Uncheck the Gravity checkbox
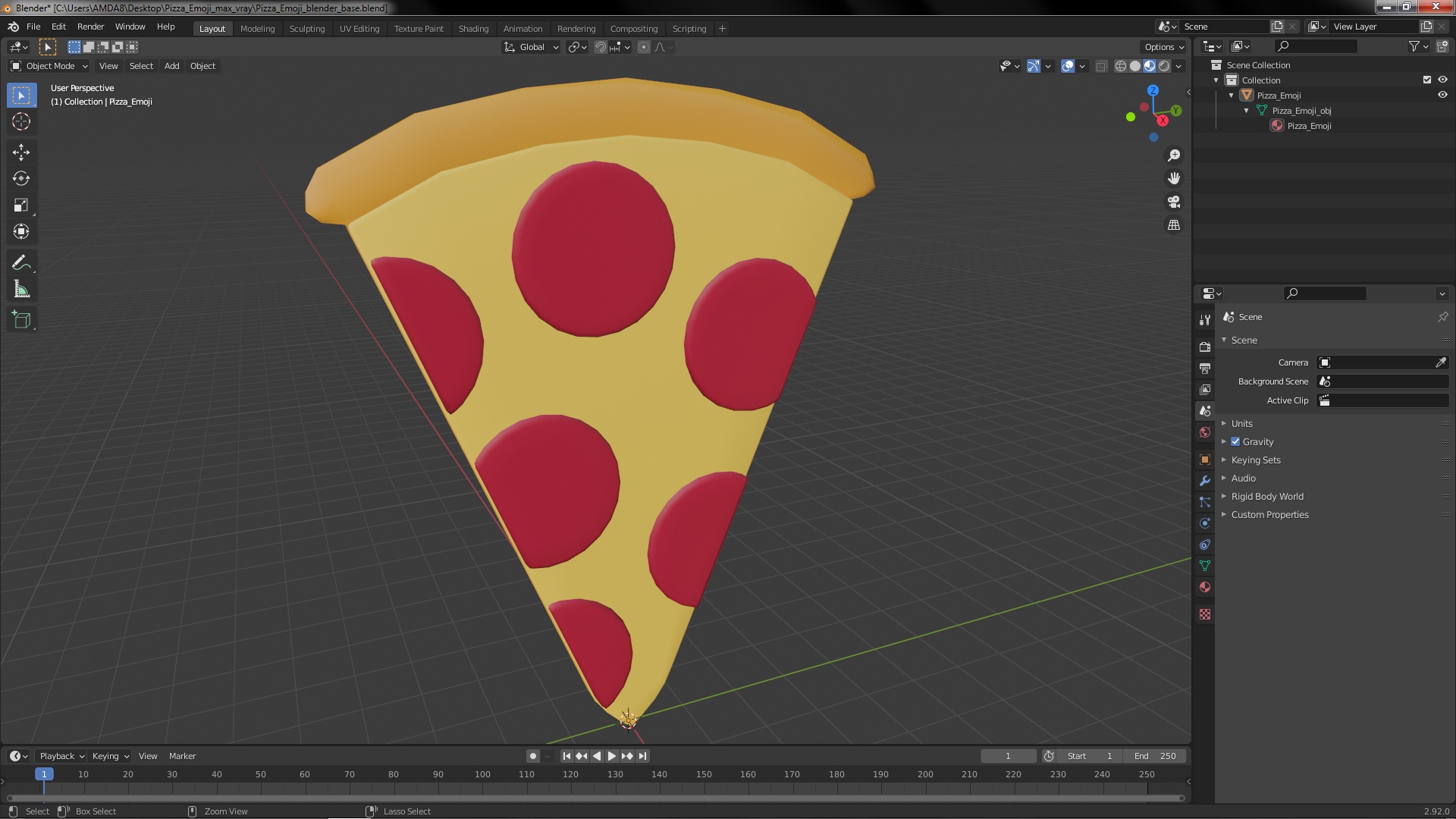 [x=1235, y=441]
